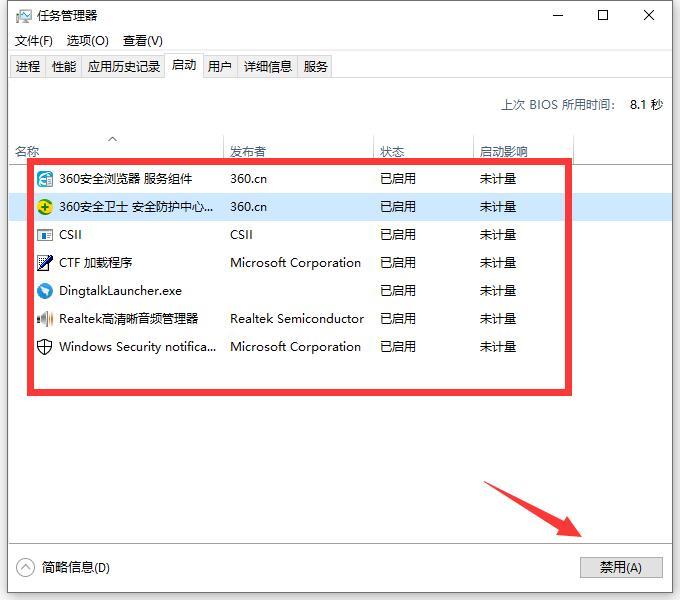
Task: Click Microsoft Corporation publisher of Windows Security
Action: pyautogui.click(x=295, y=347)
